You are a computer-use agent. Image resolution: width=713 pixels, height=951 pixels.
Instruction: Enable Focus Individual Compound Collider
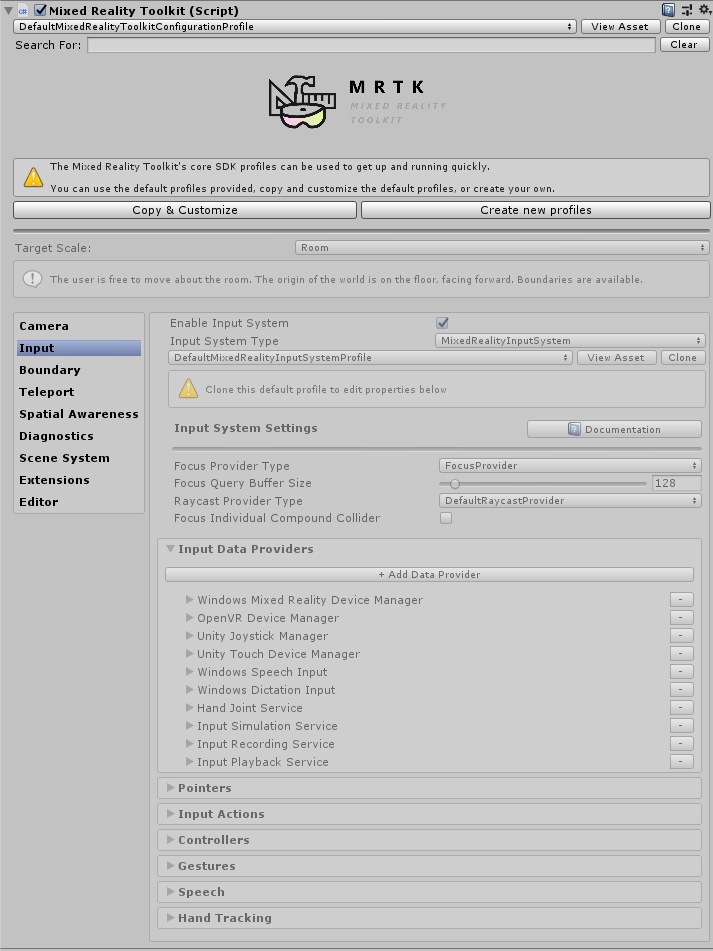[x=446, y=518]
